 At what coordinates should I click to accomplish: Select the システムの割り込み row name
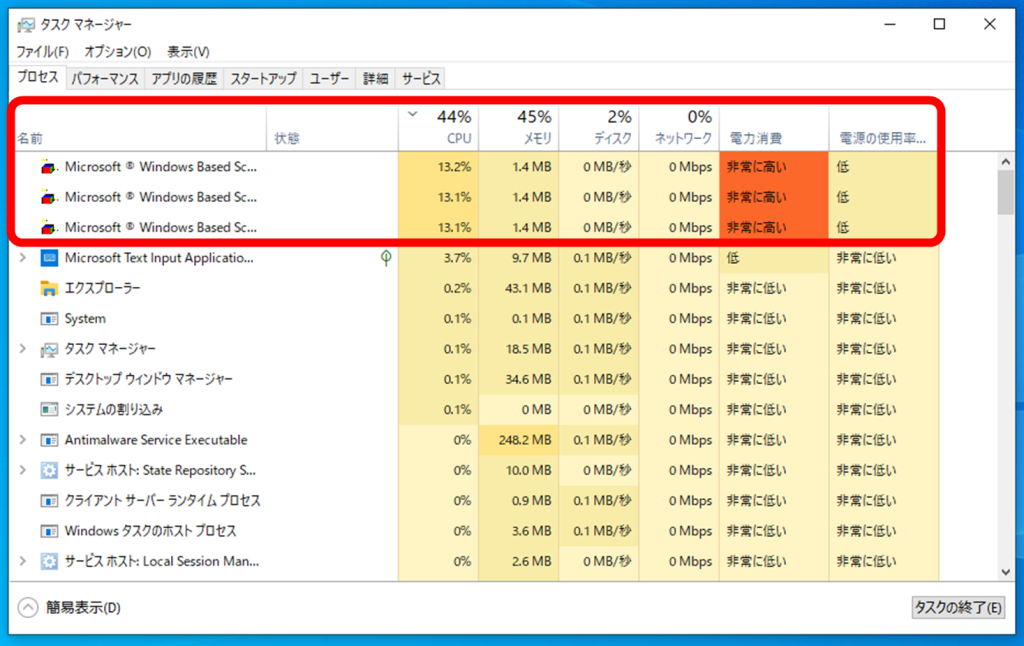(x=114, y=410)
